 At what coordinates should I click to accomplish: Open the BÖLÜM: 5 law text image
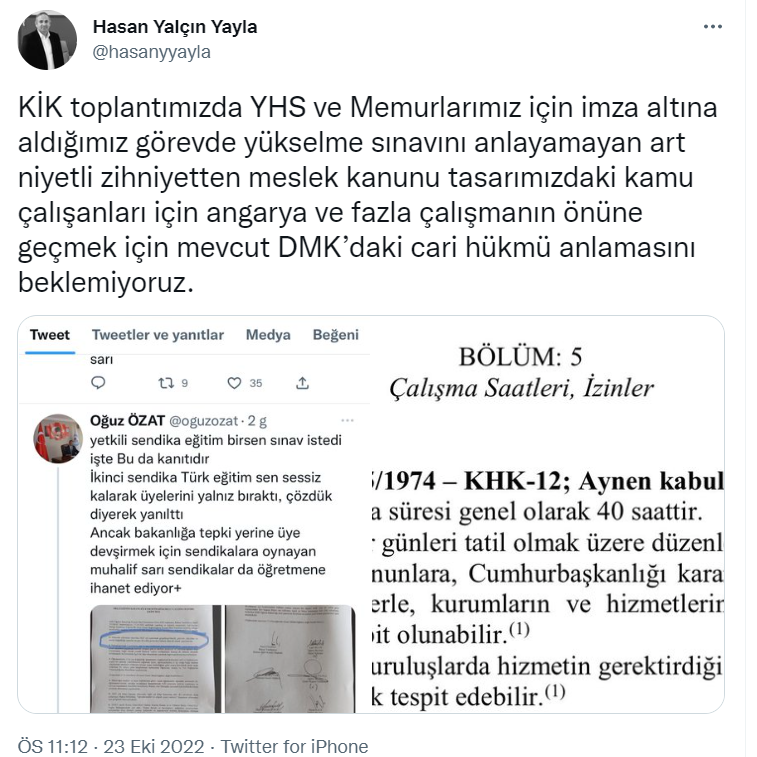[x=547, y=515]
